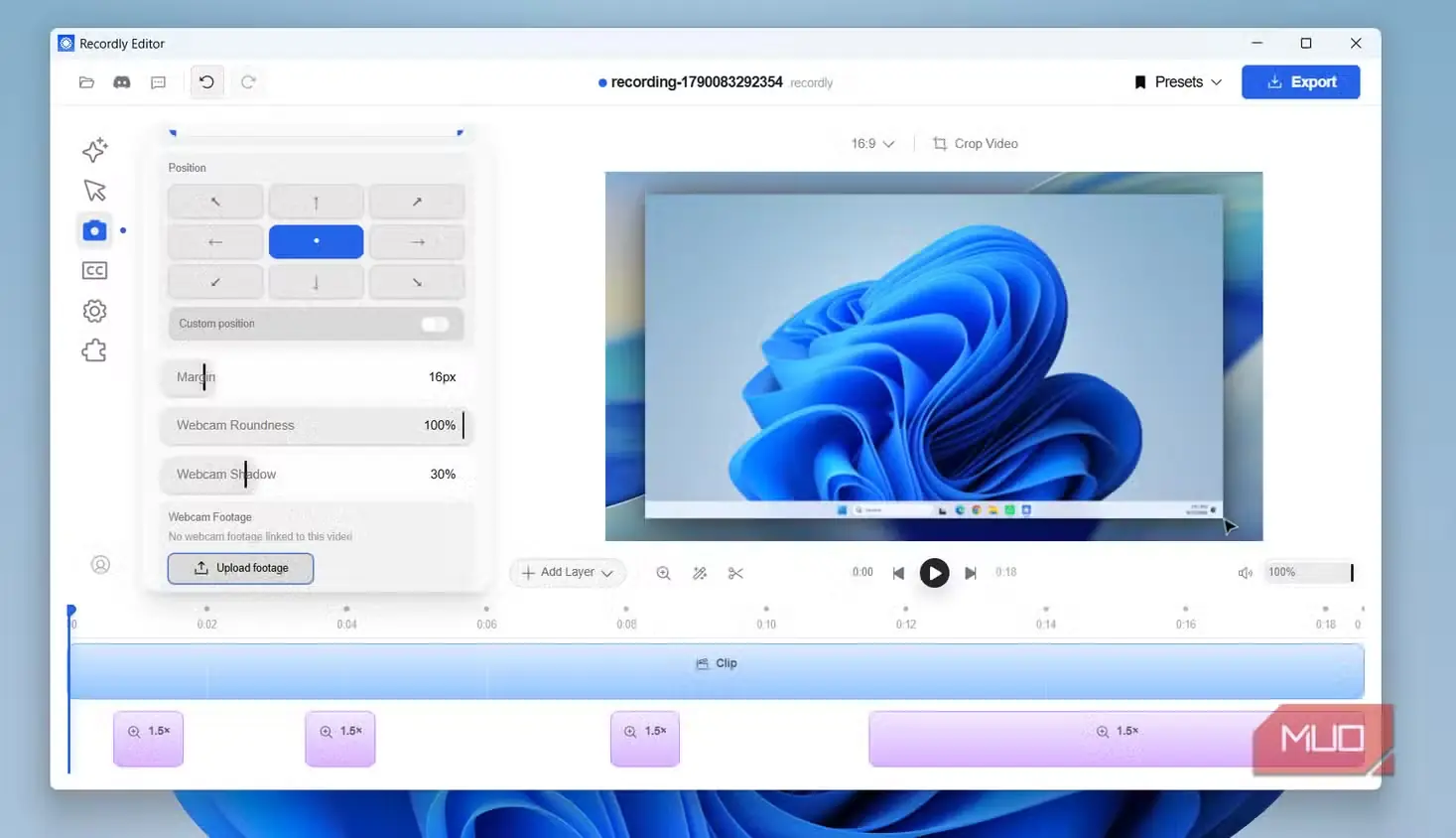Open the CC captions sidebar panel
Viewport: 1456px width, 838px height.
click(x=94, y=270)
